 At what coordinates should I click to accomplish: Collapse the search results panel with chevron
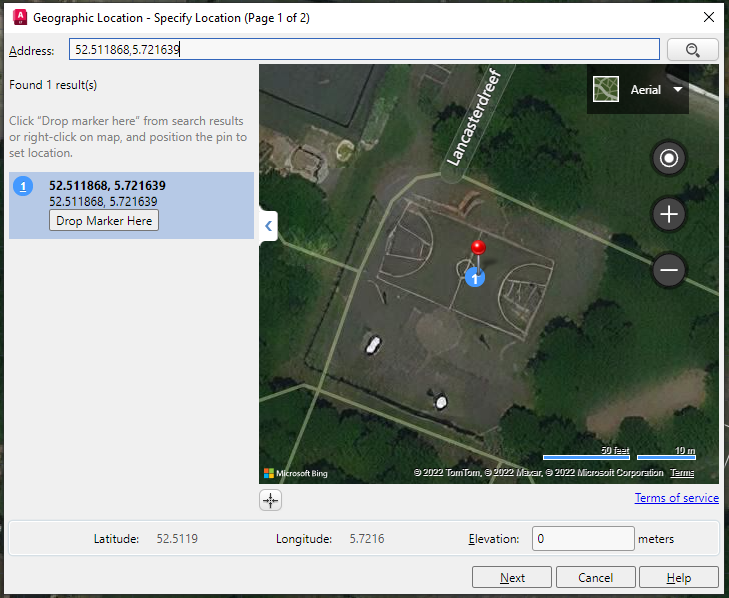click(268, 227)
